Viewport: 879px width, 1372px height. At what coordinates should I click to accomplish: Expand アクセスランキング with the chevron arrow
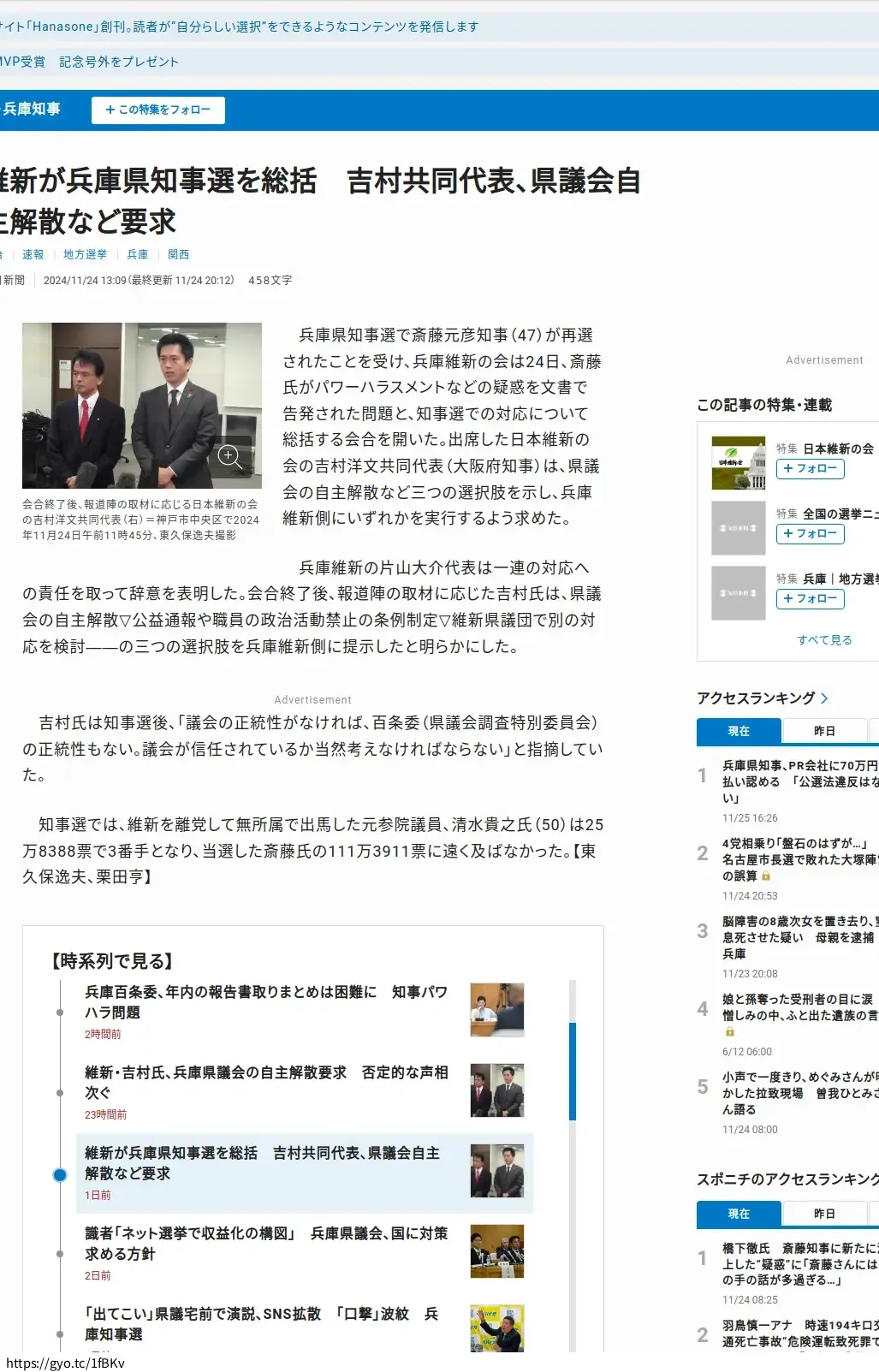click(824, 698)
